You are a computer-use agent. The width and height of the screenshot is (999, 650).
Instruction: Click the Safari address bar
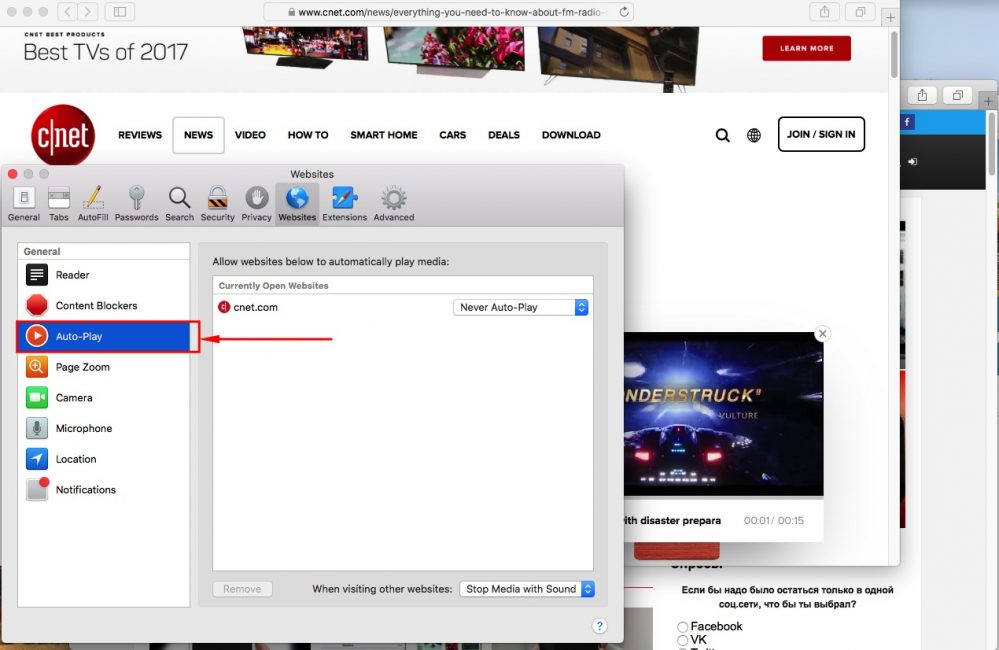[x=449, y=11]
